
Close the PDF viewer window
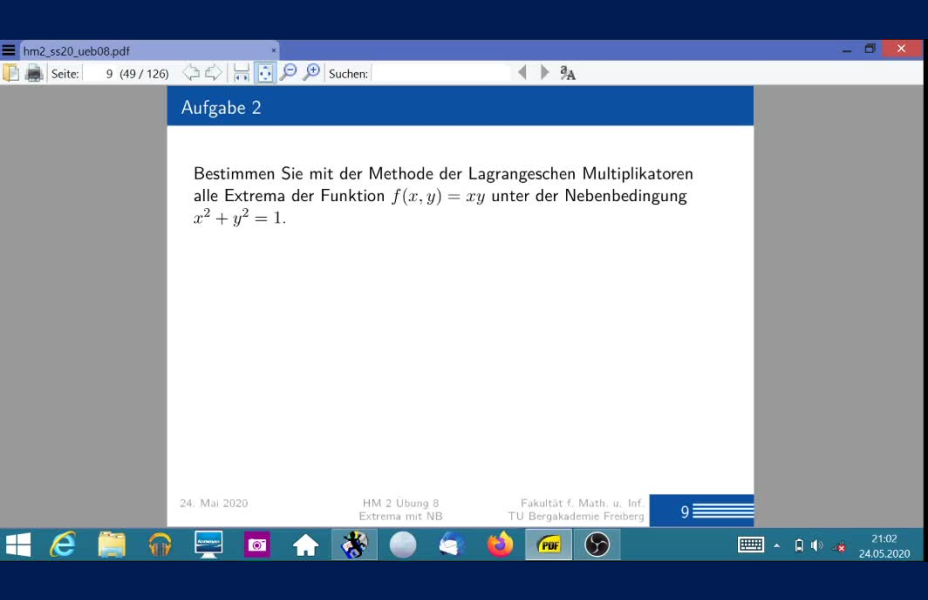[901, 49]
